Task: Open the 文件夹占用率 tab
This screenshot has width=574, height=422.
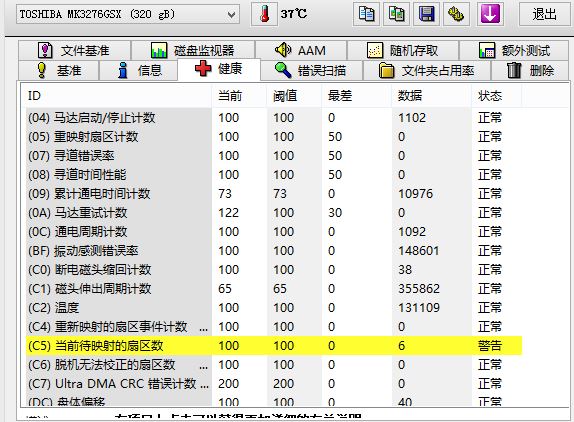Action: click(x=426, y=70)
